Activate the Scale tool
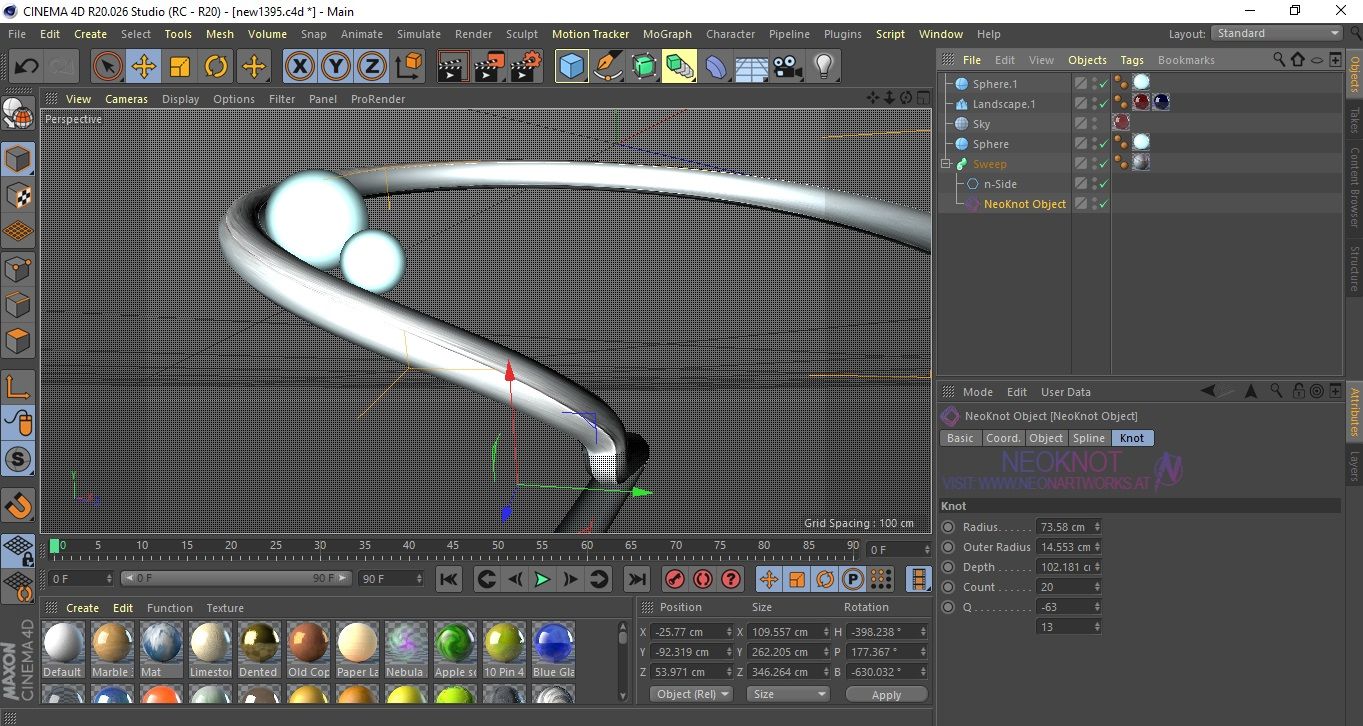1363x726 pixels. 180,67
